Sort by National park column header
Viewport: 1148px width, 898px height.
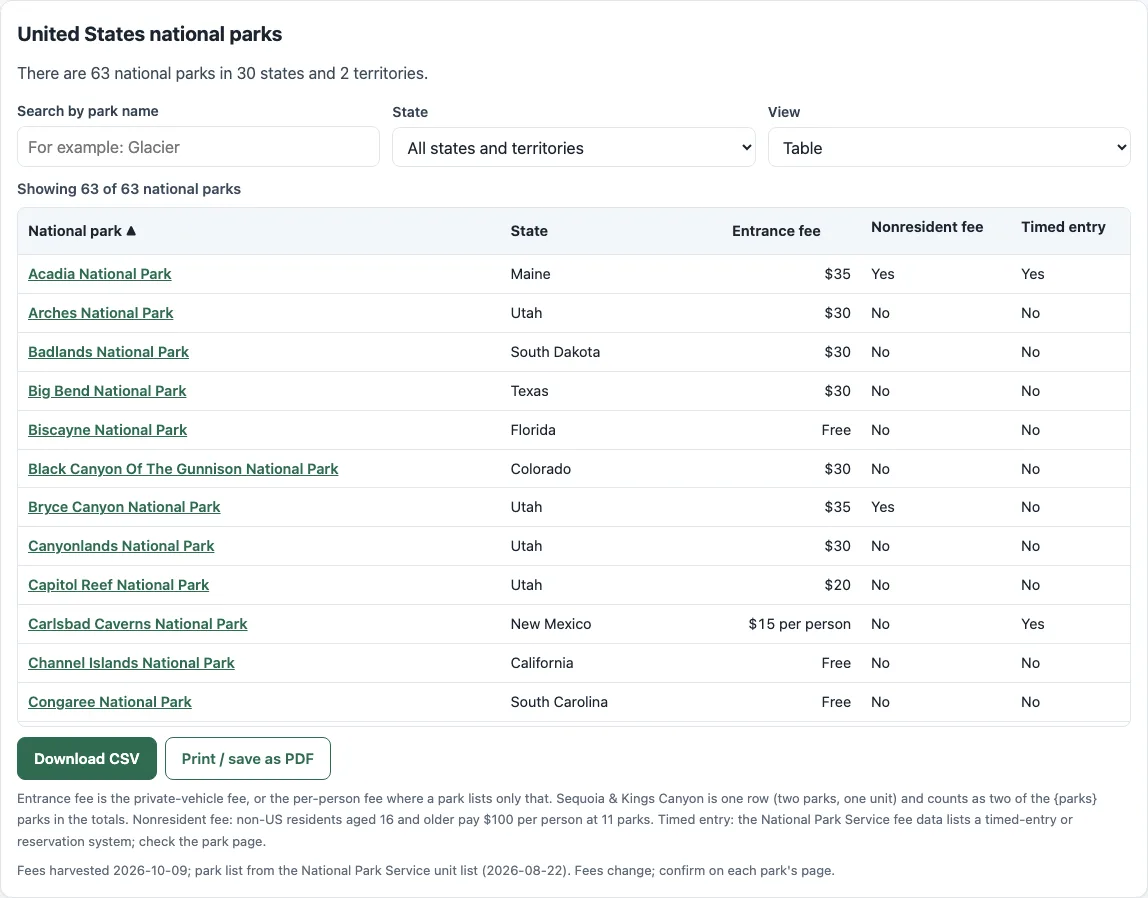(82, 231)
